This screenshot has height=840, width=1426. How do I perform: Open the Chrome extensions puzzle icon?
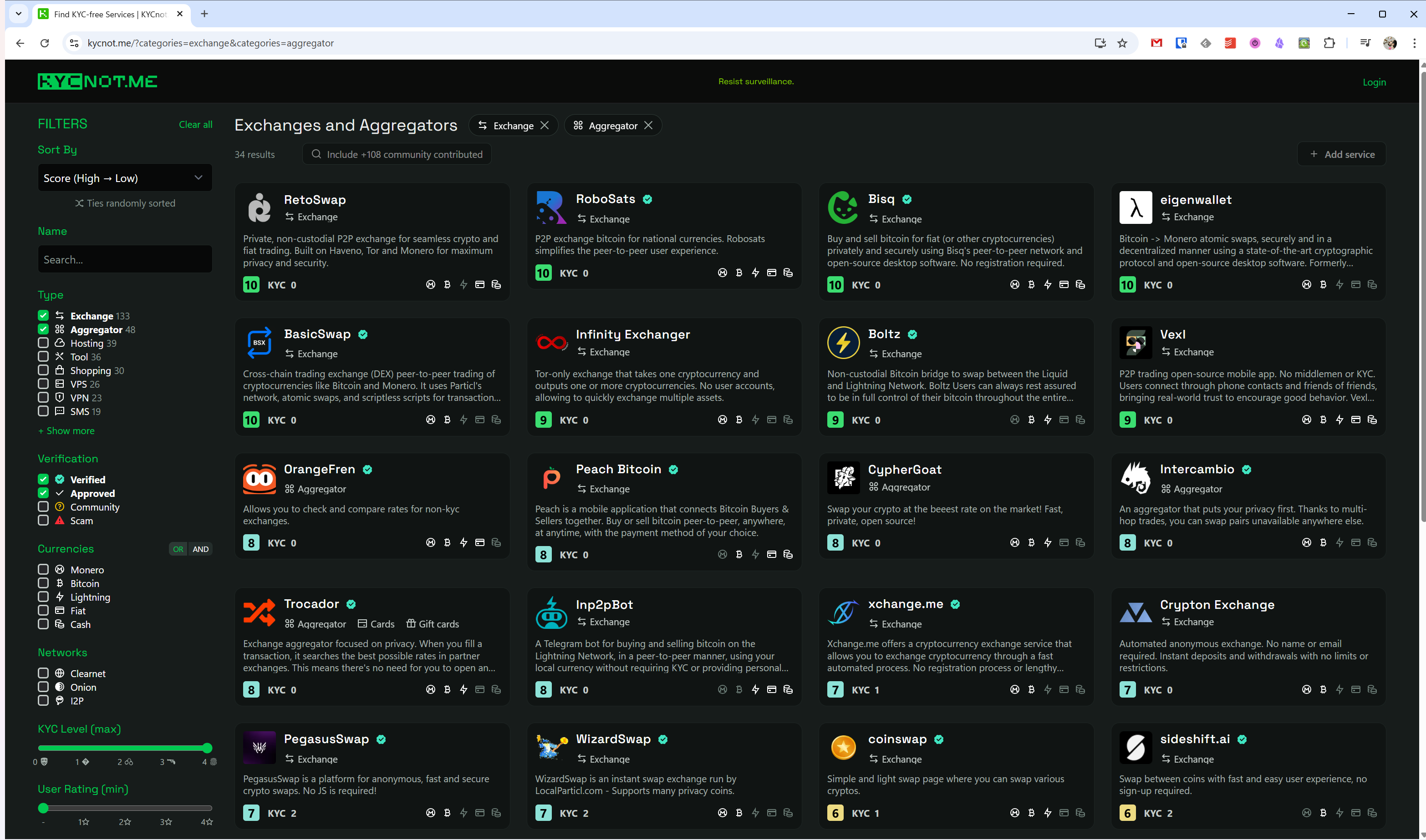tap(1329, 43)
